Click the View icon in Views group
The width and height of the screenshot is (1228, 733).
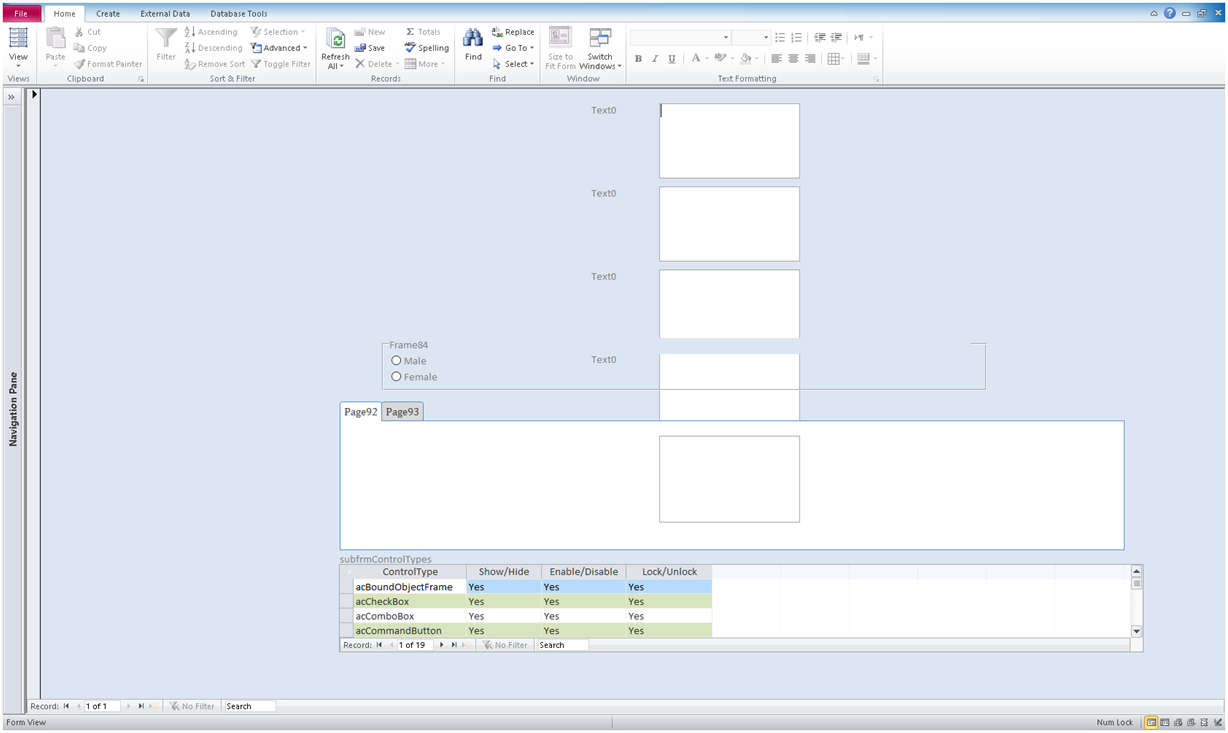[18, 38]
